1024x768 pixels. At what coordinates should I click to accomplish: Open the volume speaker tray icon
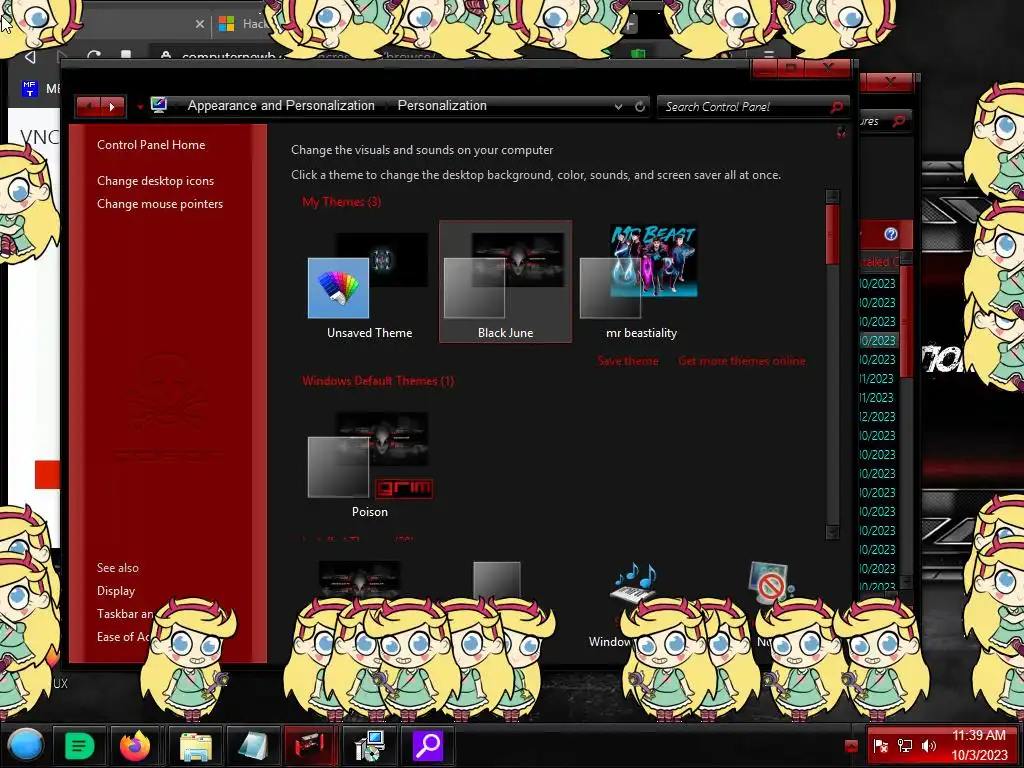928,746
